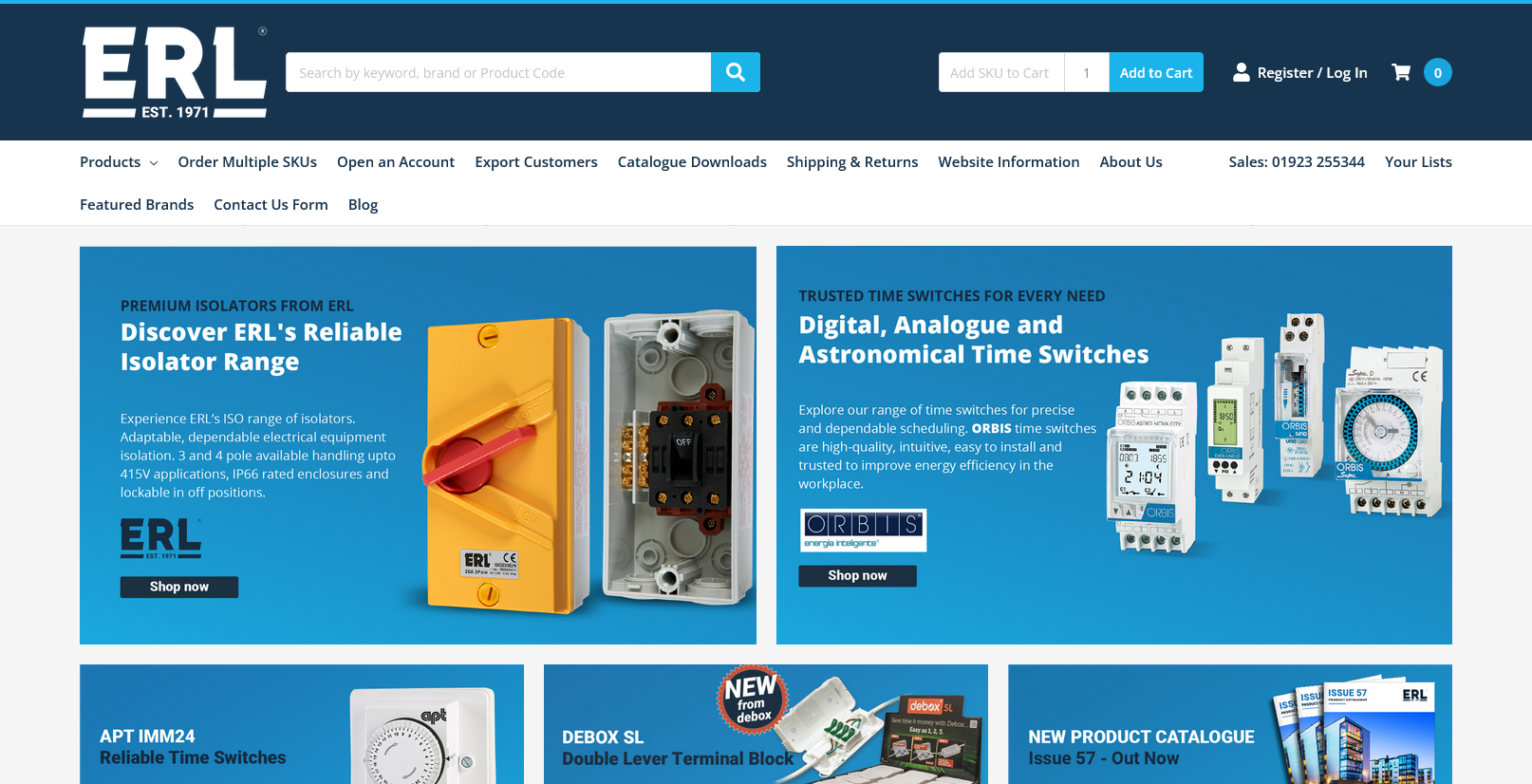Viewport: 1532px width, 784px height.
Task: Focus the Add SKU to Cart field
Action: tap(1000, 72)
